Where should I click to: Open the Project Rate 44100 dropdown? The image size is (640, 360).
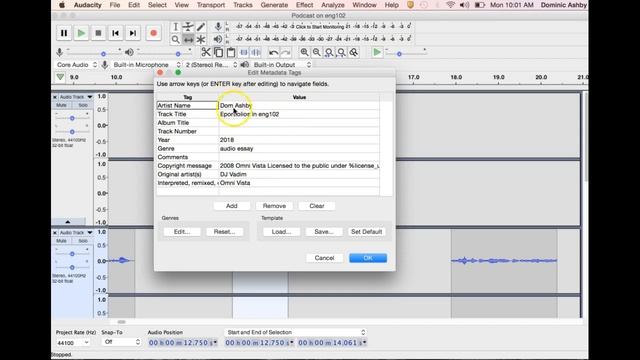coord(73,343)
